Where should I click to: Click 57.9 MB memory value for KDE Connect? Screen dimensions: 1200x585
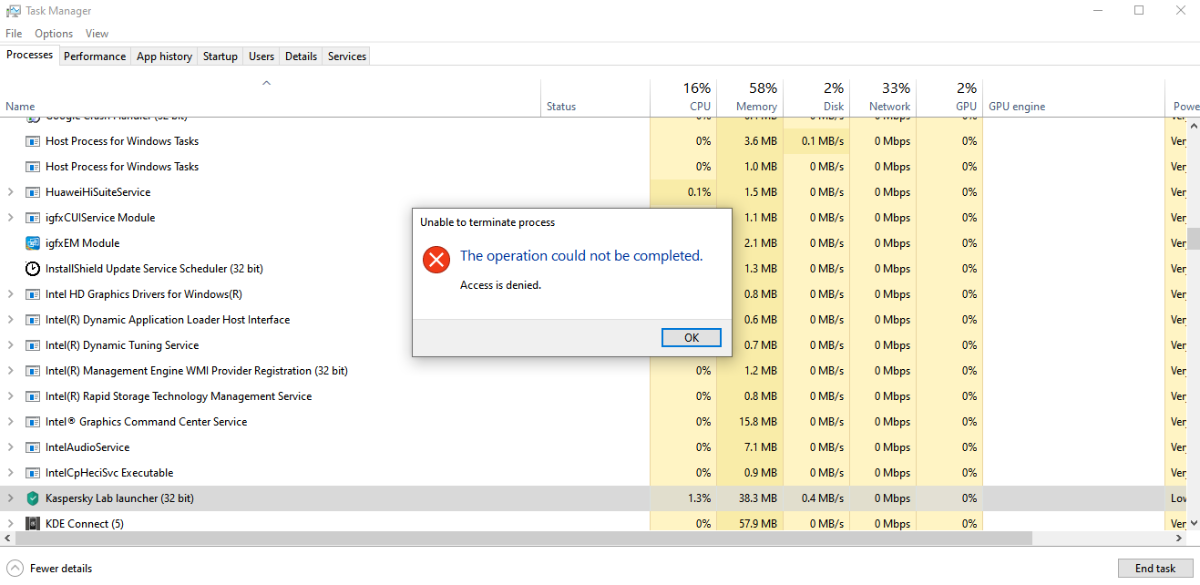click(757, 524)
